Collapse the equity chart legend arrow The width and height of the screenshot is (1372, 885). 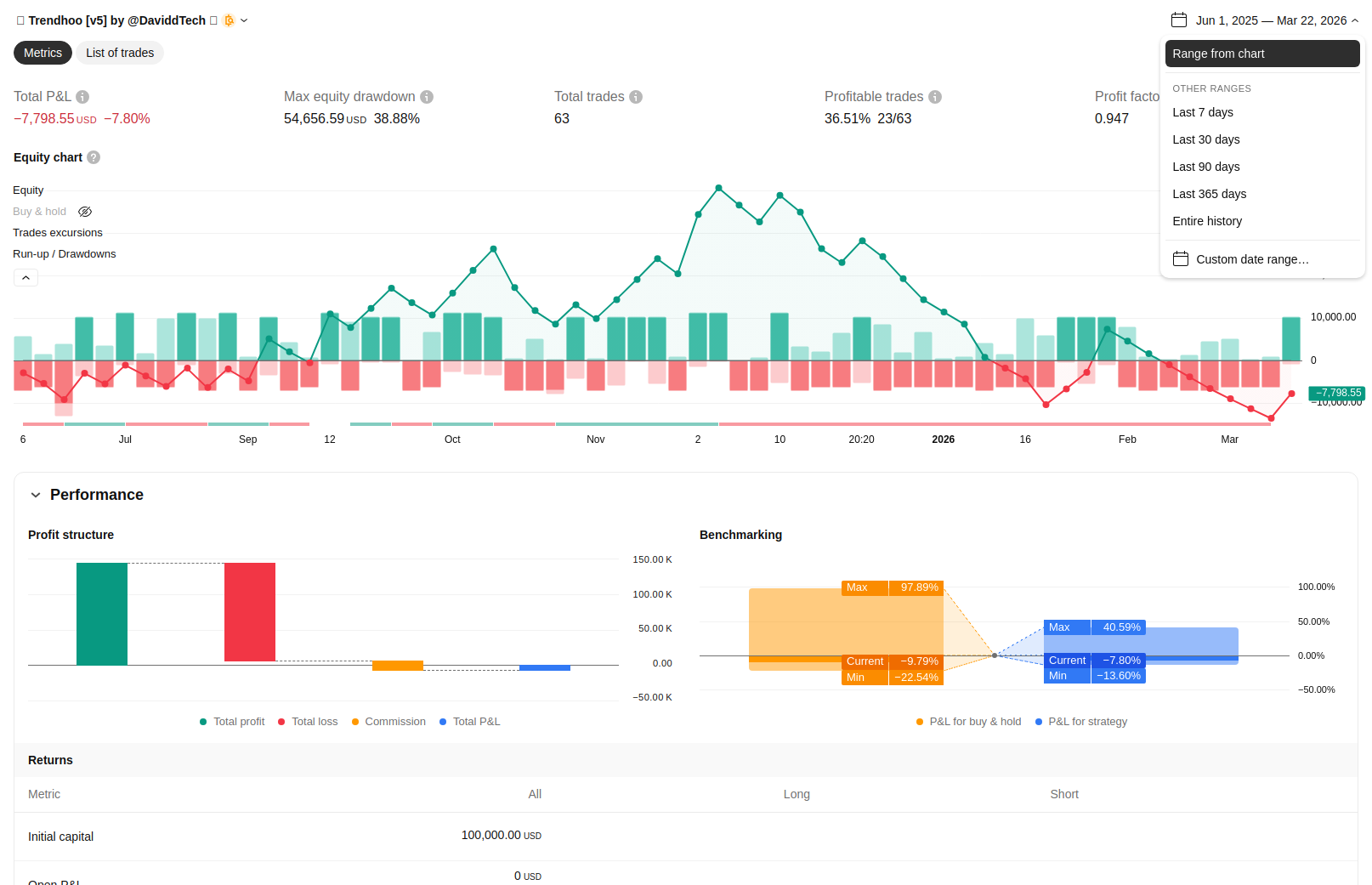[x=26, y=278]
